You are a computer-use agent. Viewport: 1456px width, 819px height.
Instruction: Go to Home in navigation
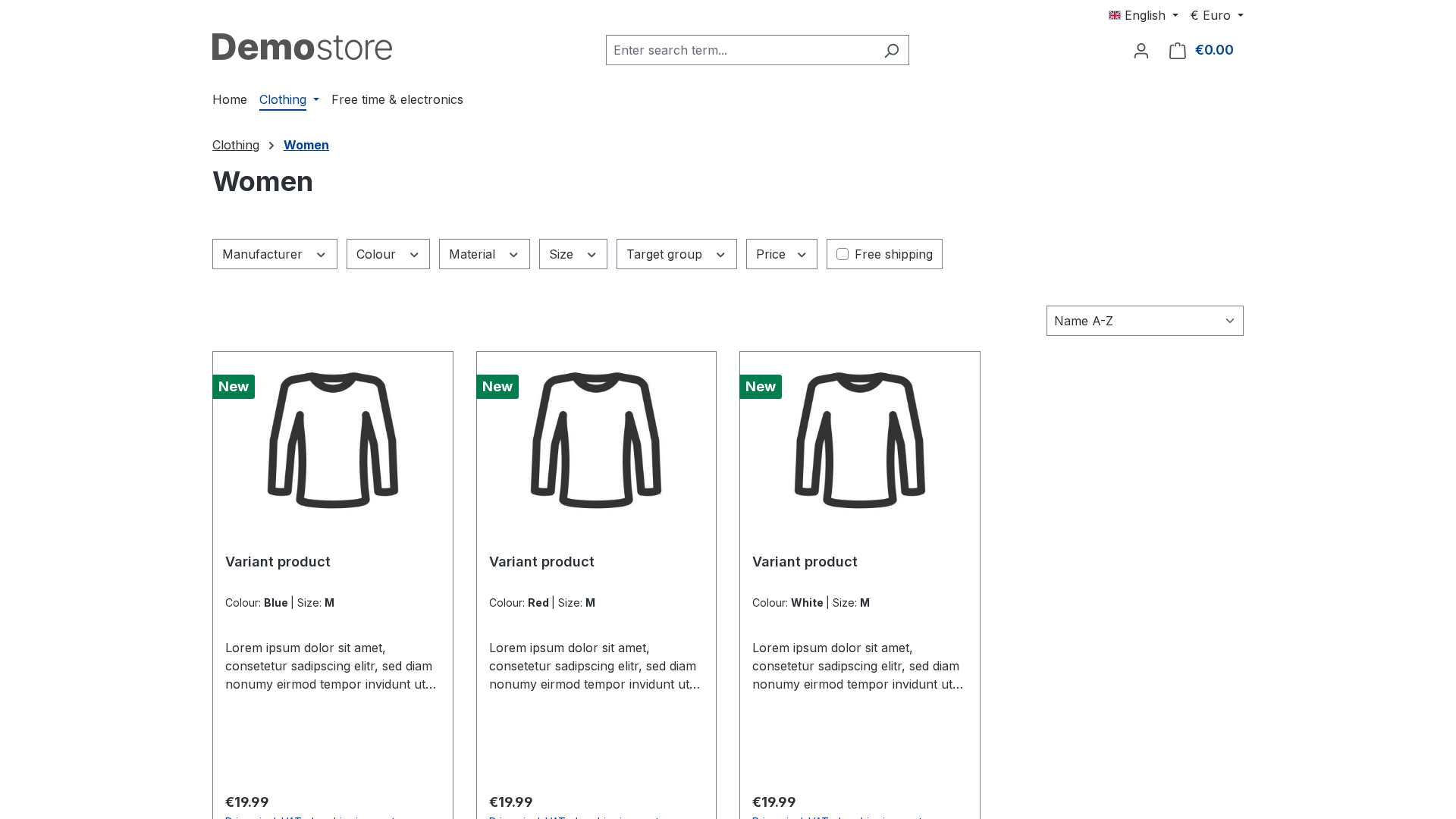(x=230, y=99)
